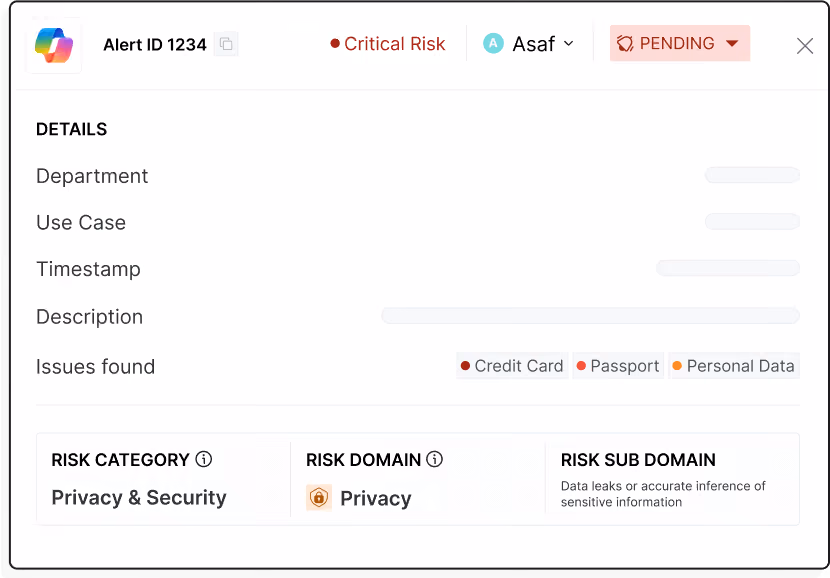Click the red Critical Risk dot
The image size is (830, 578).
pyautogui.click(x=335, y=43)
